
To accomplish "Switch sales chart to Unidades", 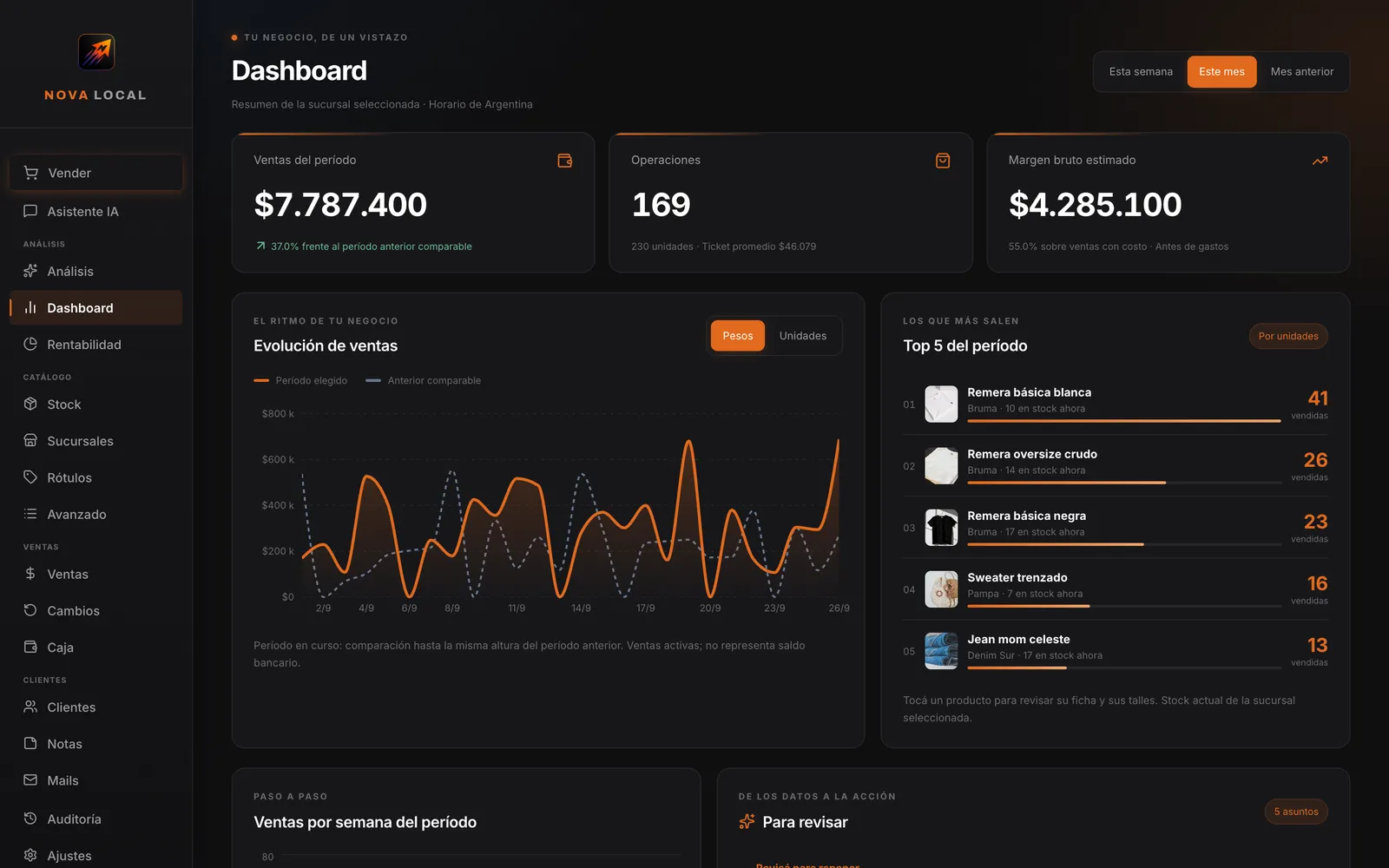I will click(x=803, y=336).
